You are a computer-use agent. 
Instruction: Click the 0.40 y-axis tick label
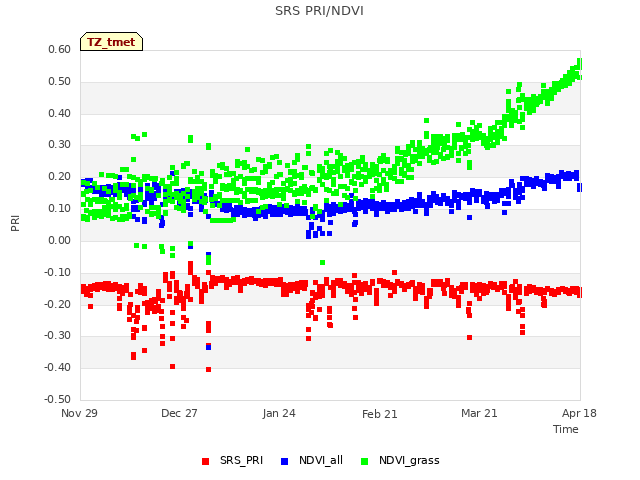[60, 113]
